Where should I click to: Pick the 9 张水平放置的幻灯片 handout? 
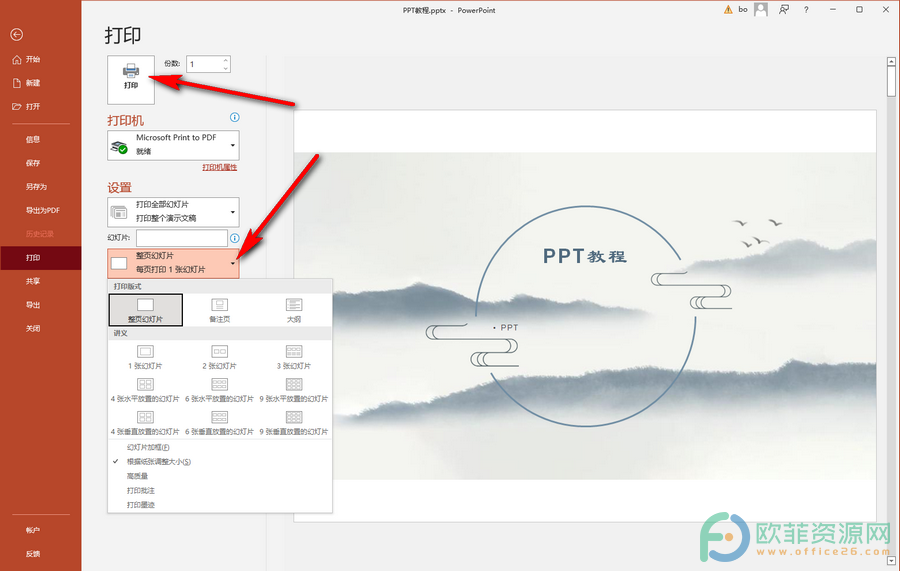click(294, 390)
